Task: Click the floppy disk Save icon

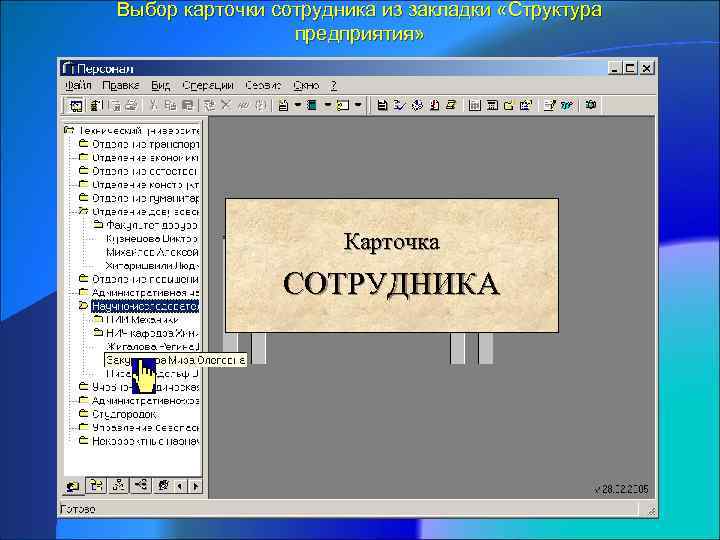Action: [382, 105]
